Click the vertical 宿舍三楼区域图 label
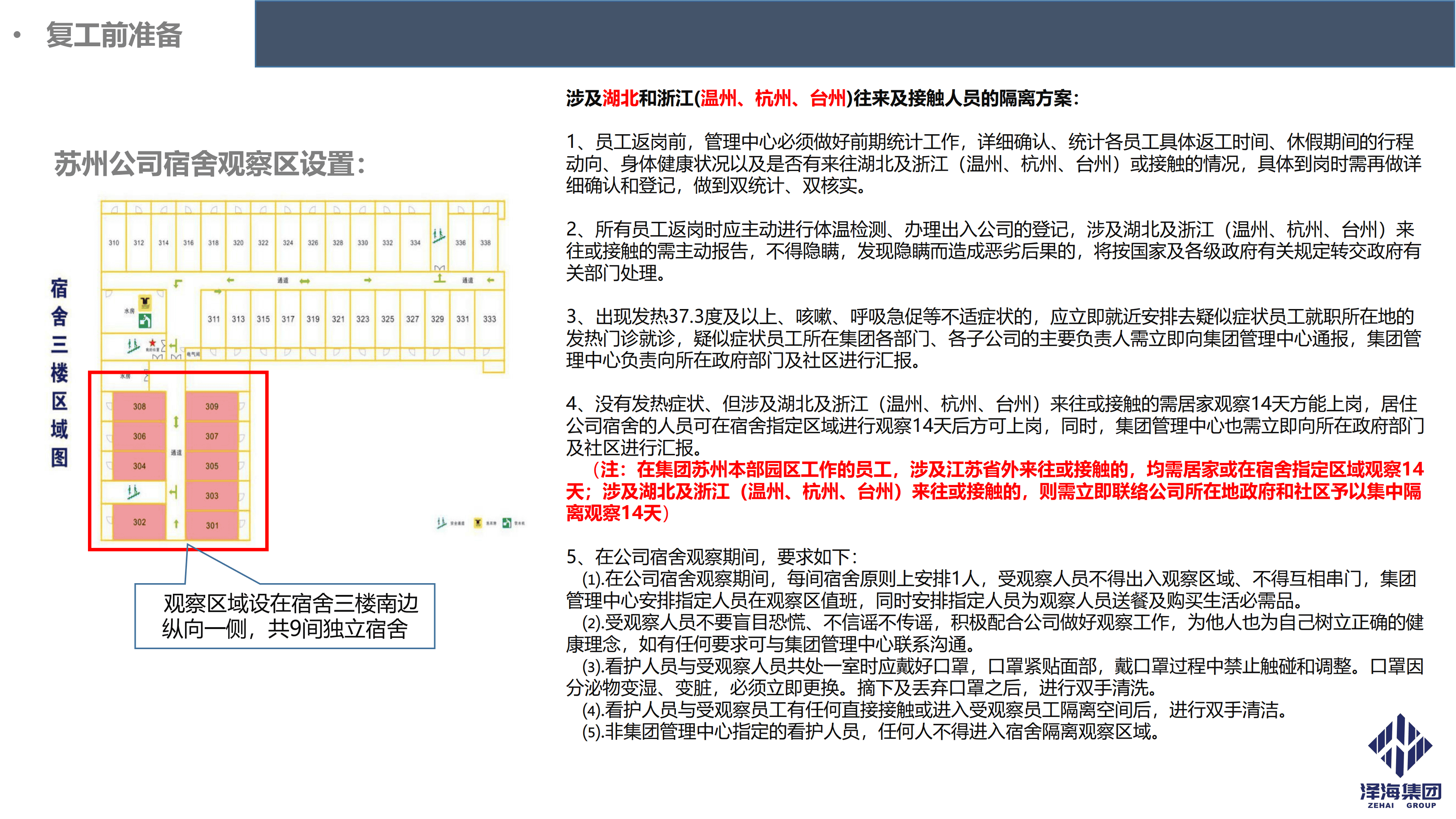 [x=60, y=372]
